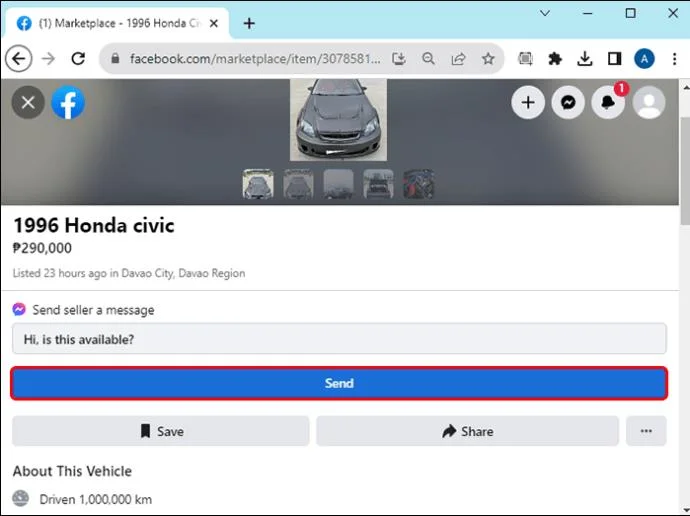Save this Honda Civic listing
Viewport: 690px width, 516px height.
(x=161, y=431)
